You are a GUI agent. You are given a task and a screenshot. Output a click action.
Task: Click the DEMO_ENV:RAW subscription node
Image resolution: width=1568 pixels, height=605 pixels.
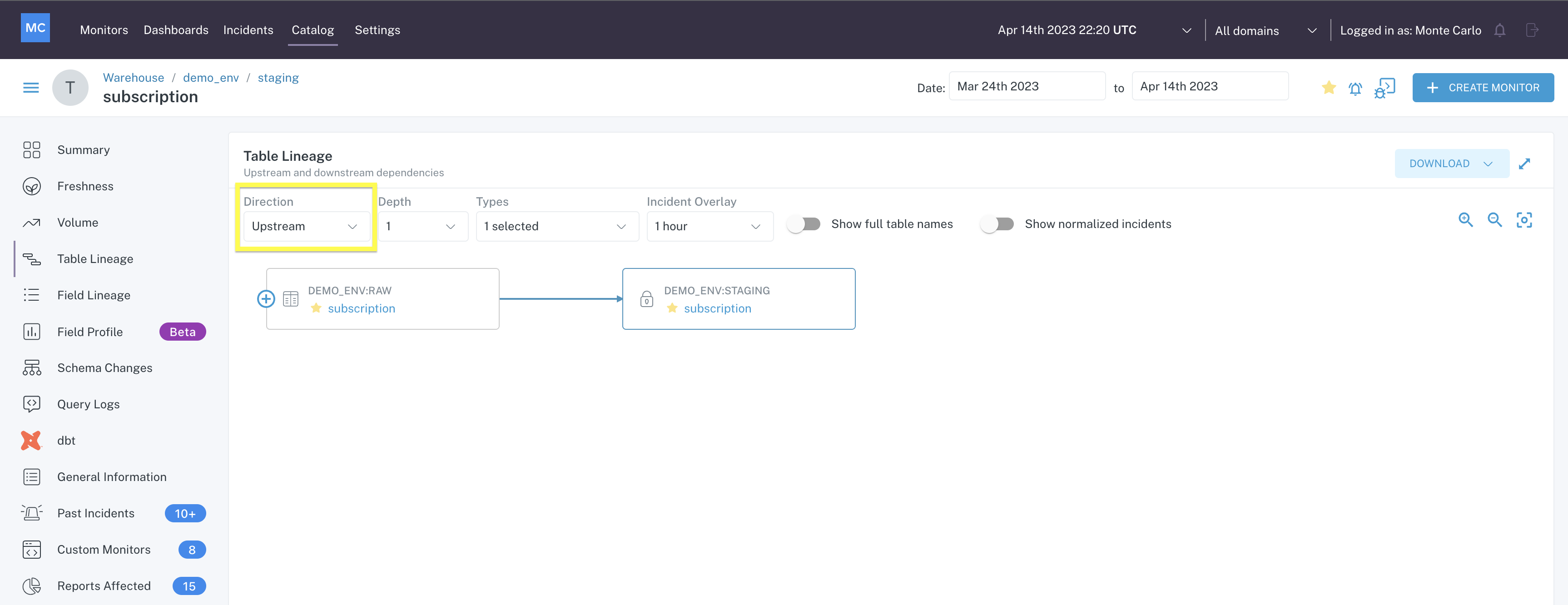[383, 298]
